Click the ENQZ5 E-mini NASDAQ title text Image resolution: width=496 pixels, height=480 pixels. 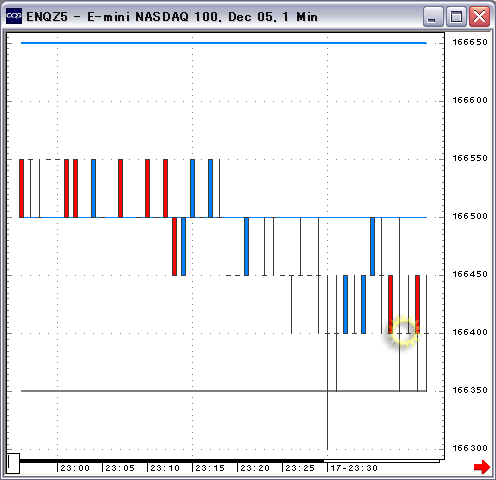click(x=172, y=17)
